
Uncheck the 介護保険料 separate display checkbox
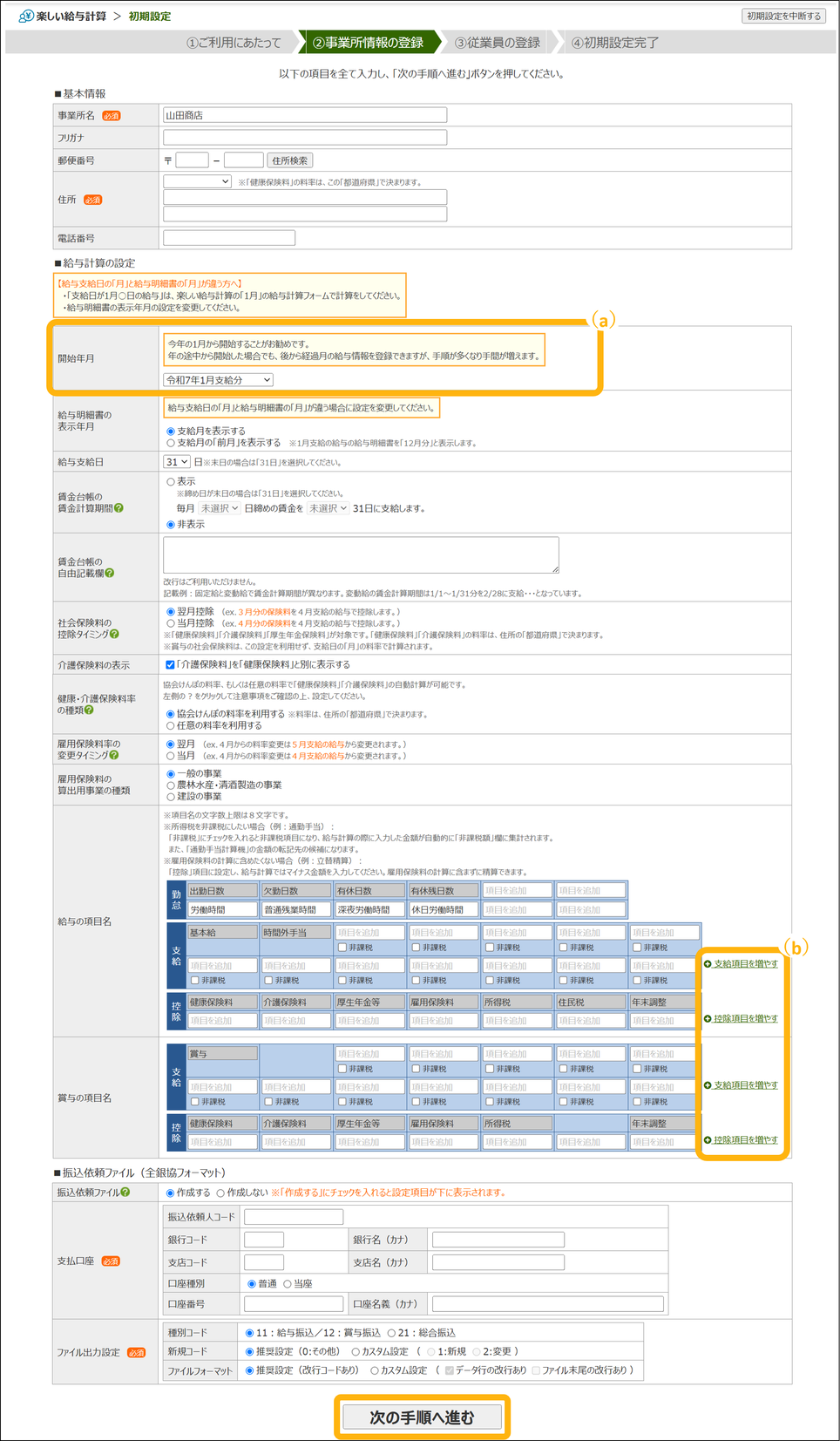tap(171, 665)
